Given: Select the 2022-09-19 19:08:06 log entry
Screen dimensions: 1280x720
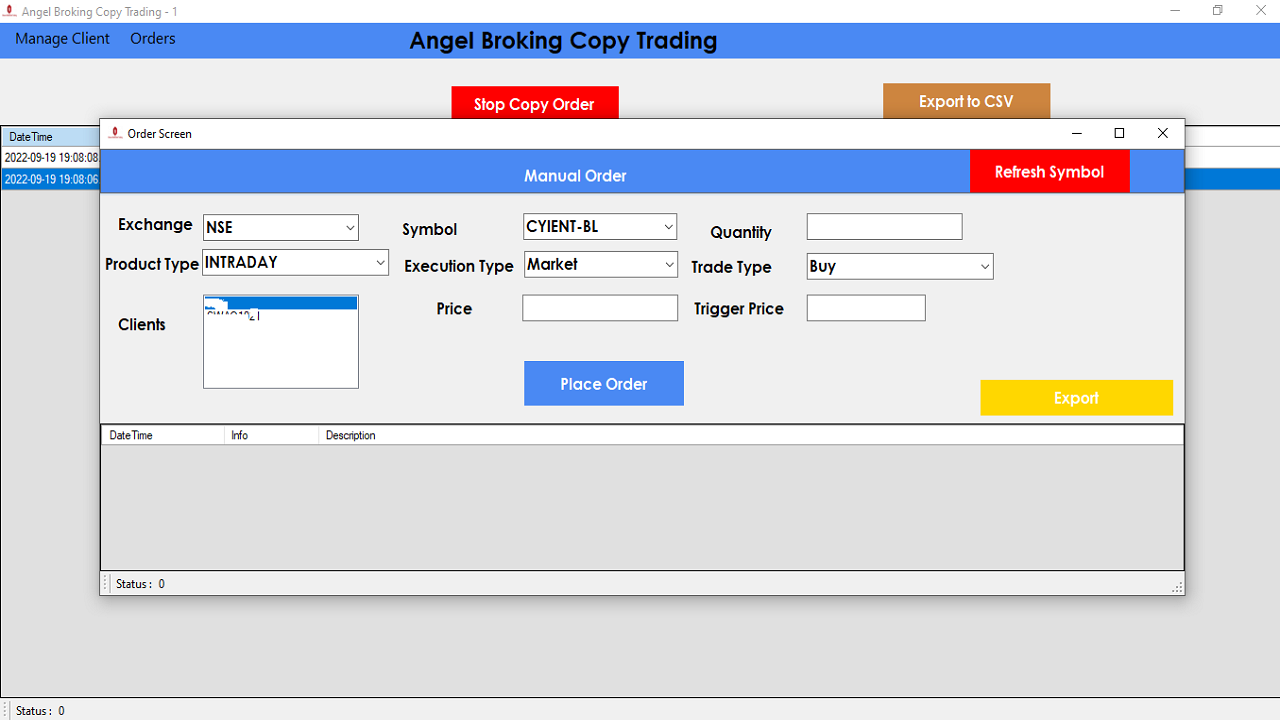Looking at the screenshot, I should [x=50, y=177].
